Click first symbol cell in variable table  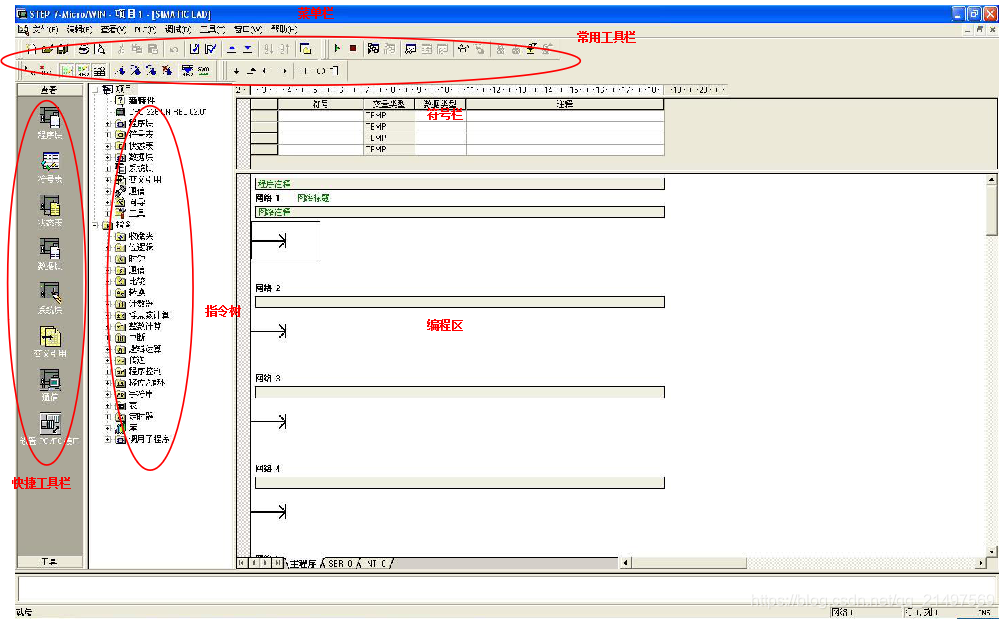320,115
